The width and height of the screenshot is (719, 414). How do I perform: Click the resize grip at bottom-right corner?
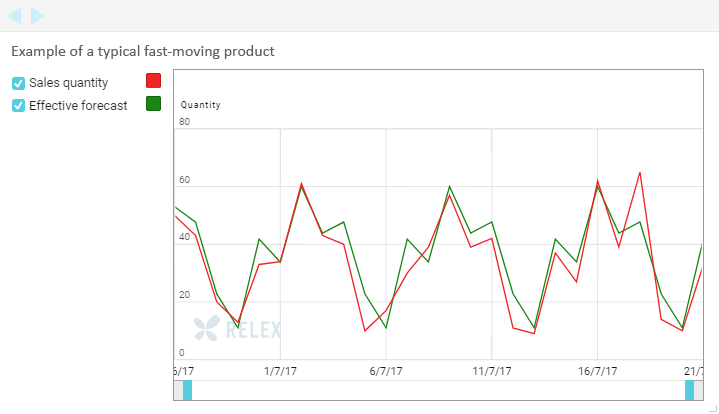point(712,408)
